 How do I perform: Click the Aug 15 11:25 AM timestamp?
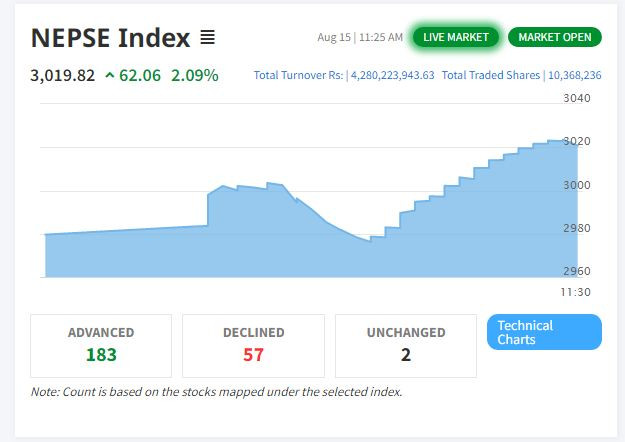point(360,38)
